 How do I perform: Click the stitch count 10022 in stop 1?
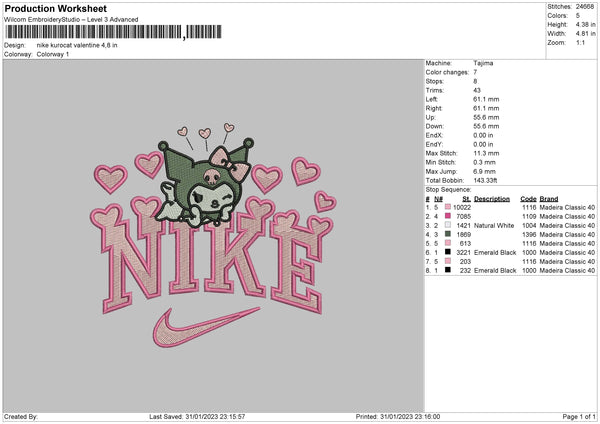[x=462, y=207]
